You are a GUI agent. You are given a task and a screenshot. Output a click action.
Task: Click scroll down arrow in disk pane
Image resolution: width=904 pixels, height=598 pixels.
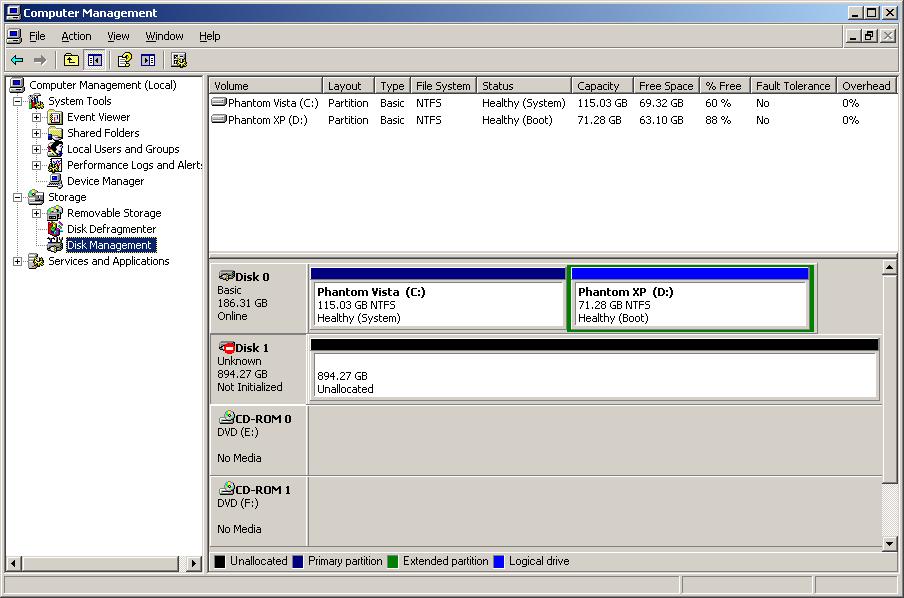(x=890, y=543)
